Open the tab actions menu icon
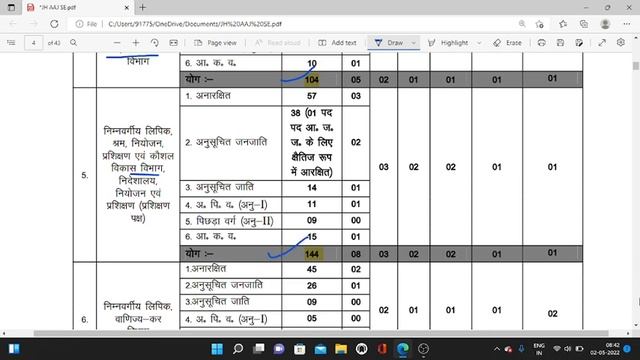 pos(11,7)
